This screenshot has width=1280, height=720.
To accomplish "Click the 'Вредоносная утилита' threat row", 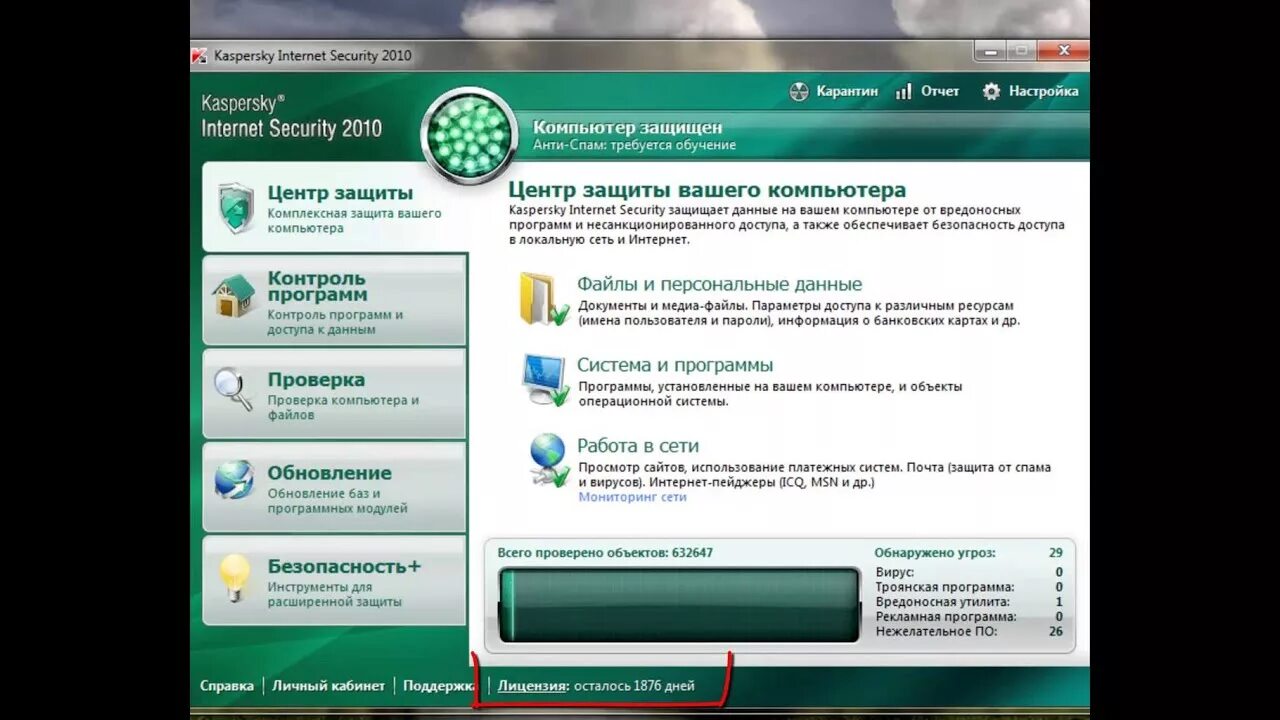I will 969,602.
